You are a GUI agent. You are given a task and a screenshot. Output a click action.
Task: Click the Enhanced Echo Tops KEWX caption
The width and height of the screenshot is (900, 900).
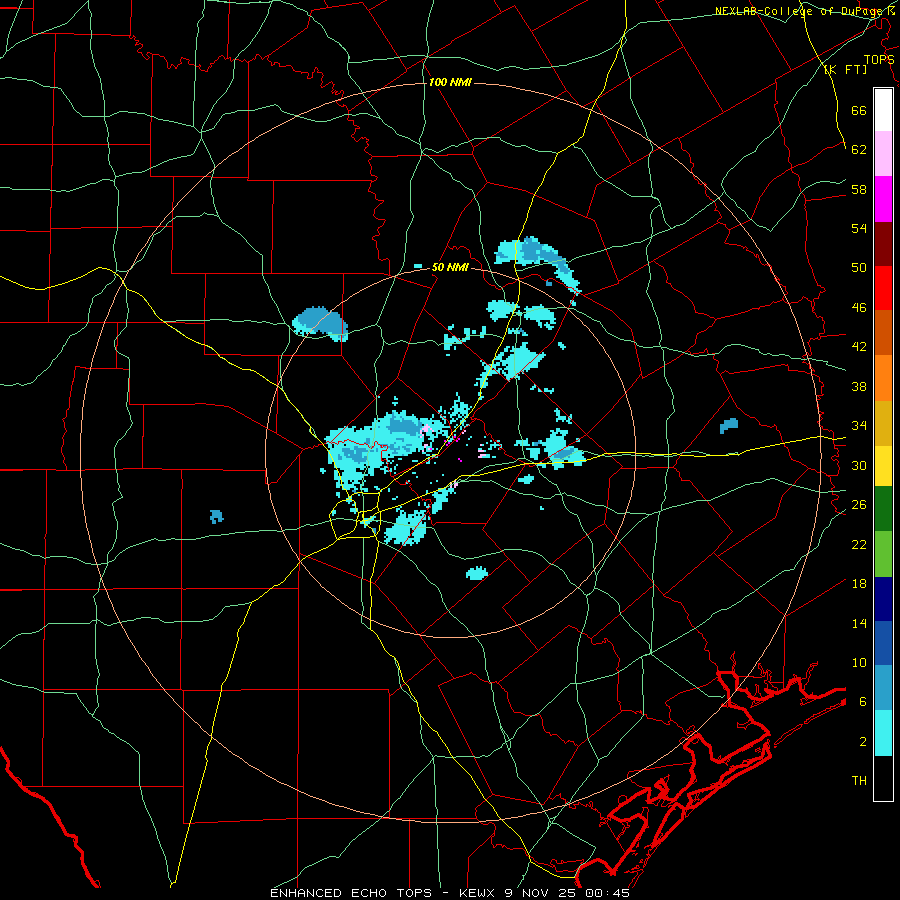450,893
